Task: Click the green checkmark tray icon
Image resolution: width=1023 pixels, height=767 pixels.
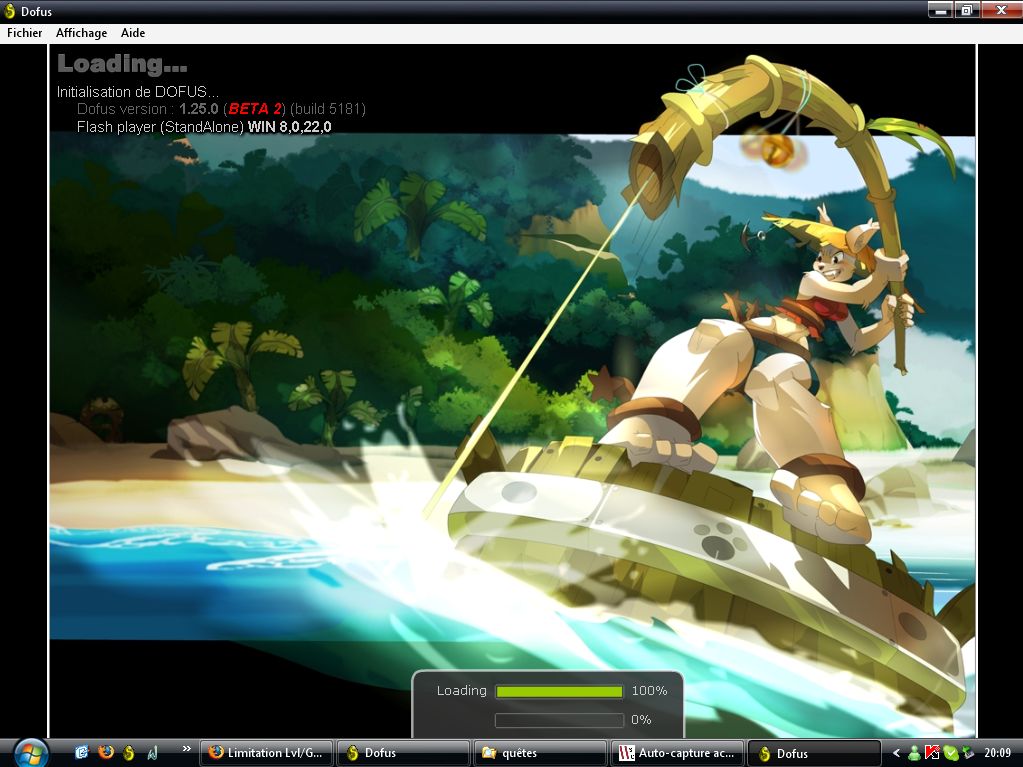Action: pyautogui.click(x=951, y=753)
